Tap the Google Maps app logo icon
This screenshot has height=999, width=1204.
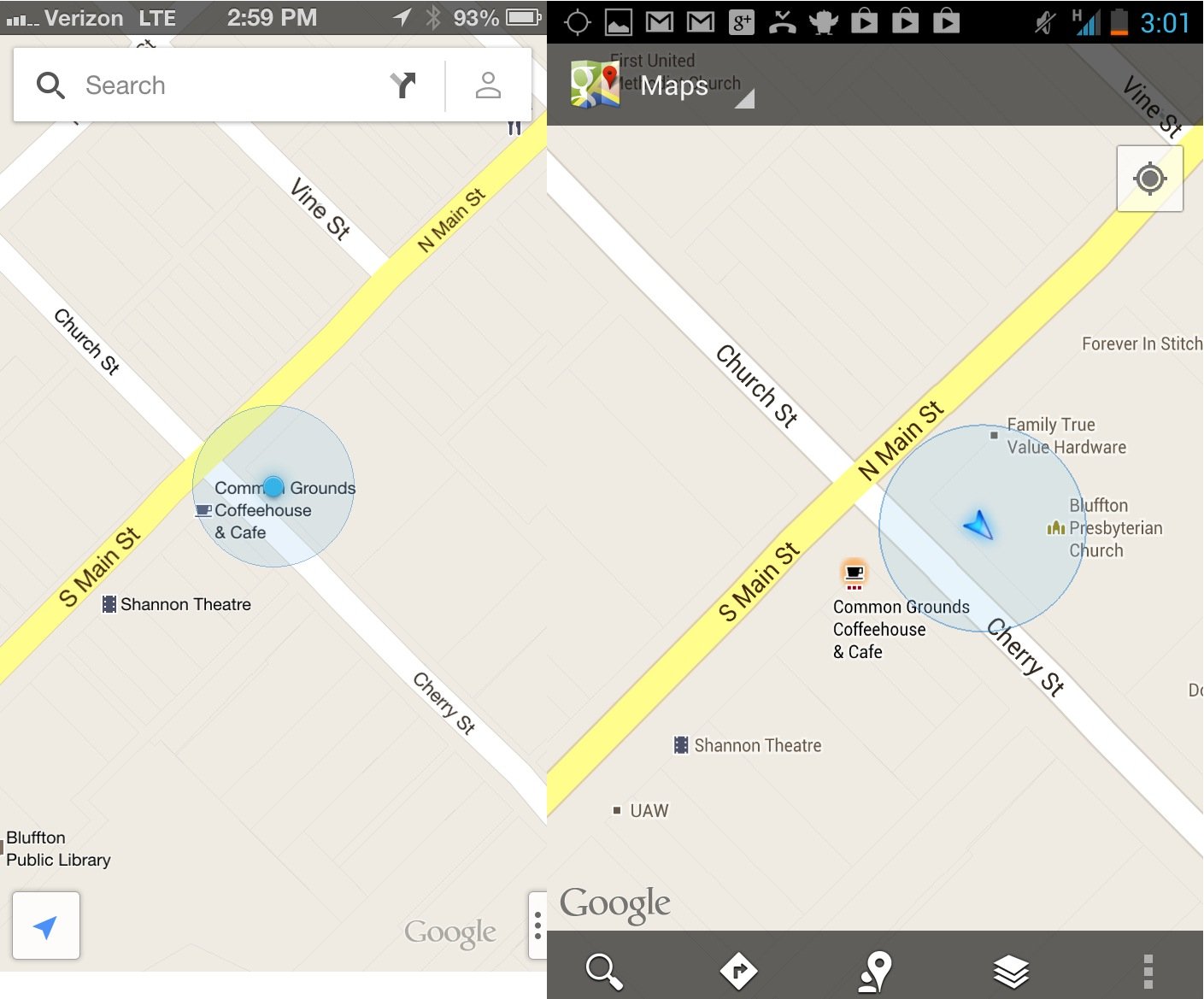595,85
